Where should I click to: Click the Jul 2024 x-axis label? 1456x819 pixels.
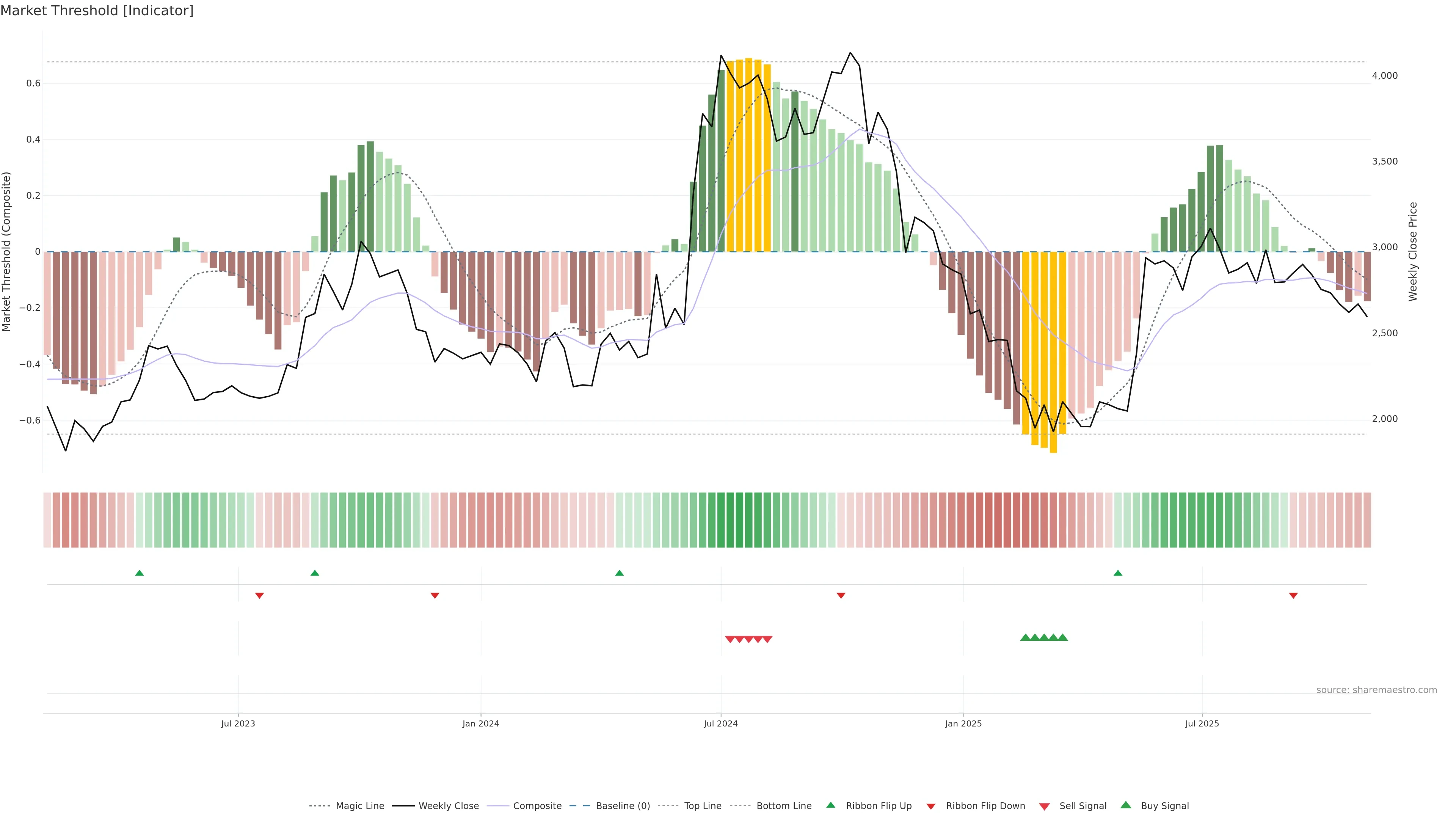721,723
